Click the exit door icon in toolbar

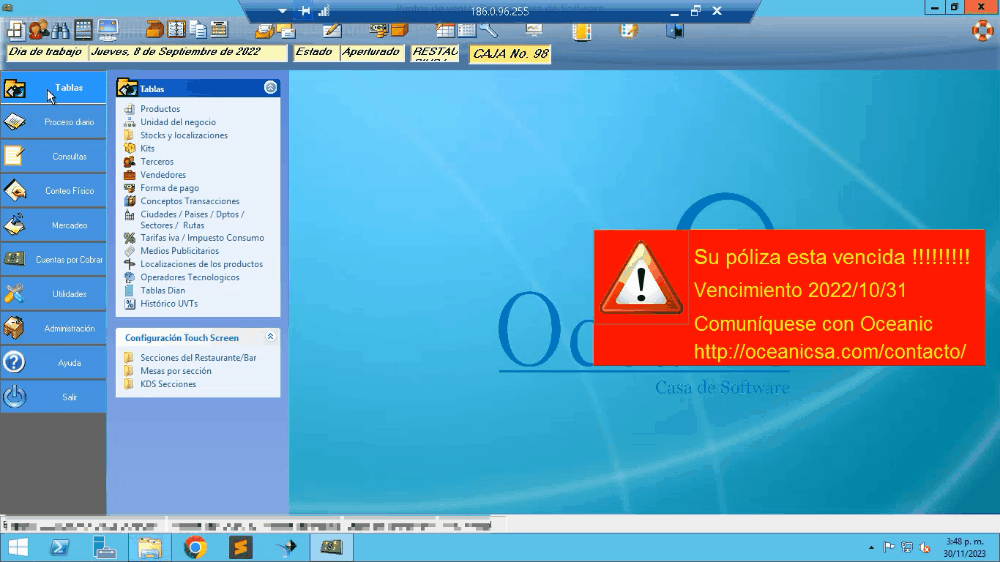[x=675, y=30]
